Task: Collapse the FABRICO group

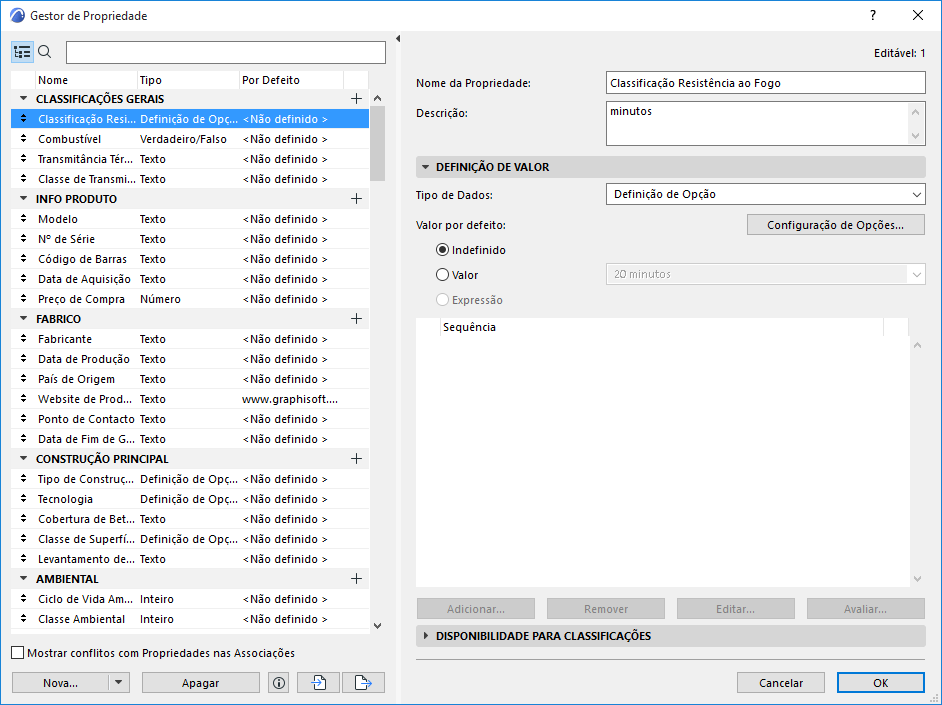Action: 23,319
